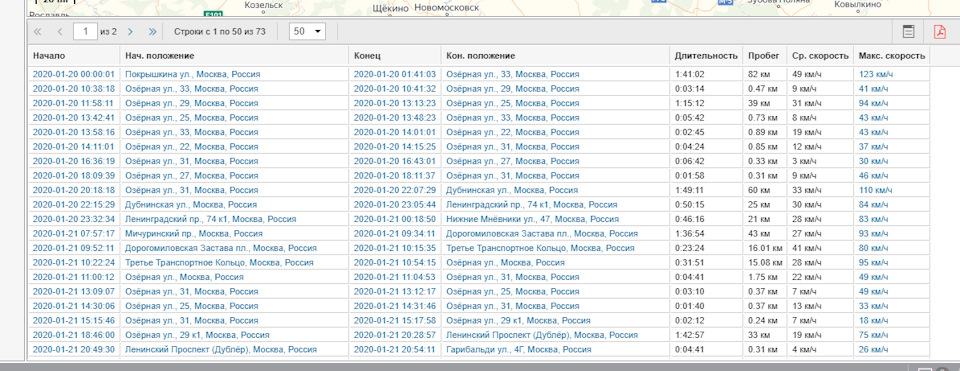
Task: Open start time 2020-01-21 11:00:12
Action: coord(73,277)
